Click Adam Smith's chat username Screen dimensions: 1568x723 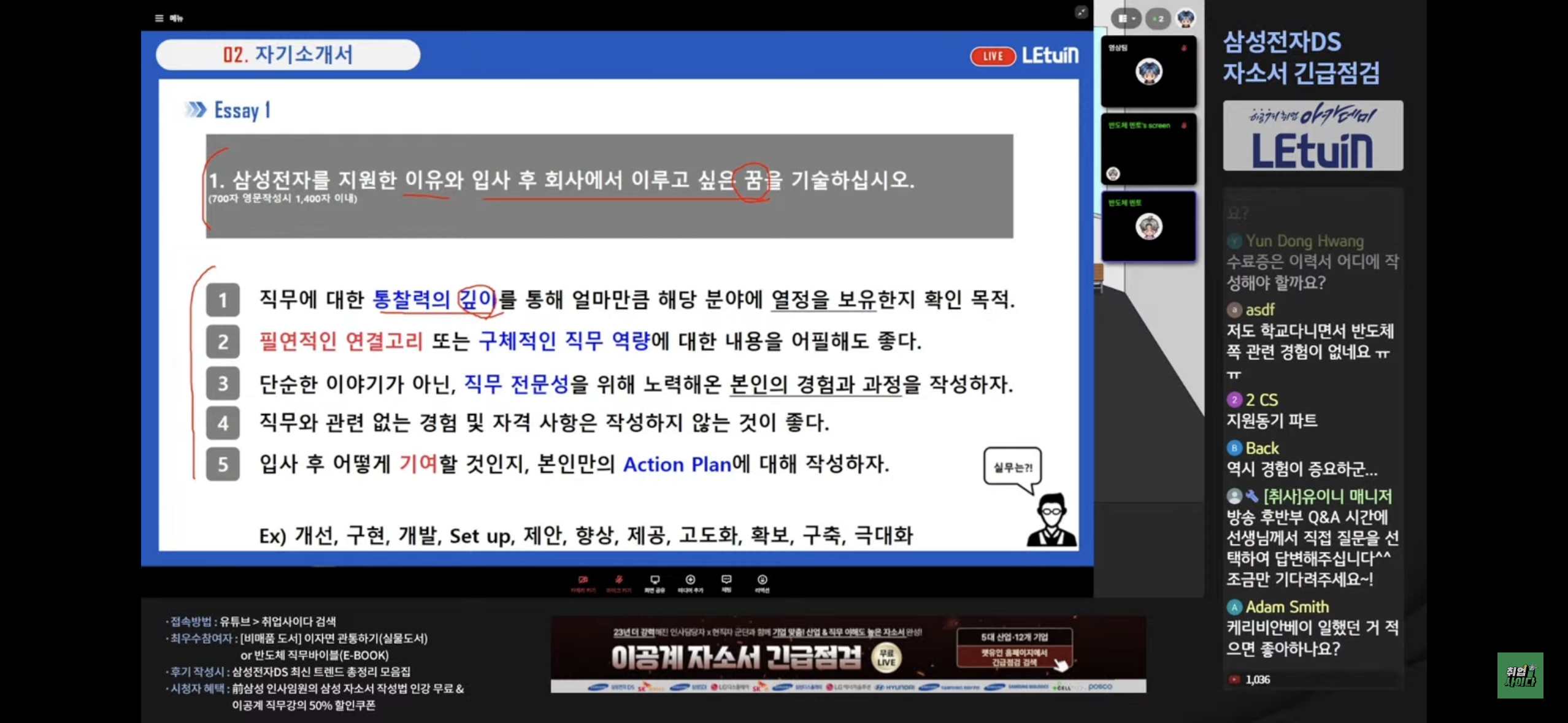point(1287,607)
